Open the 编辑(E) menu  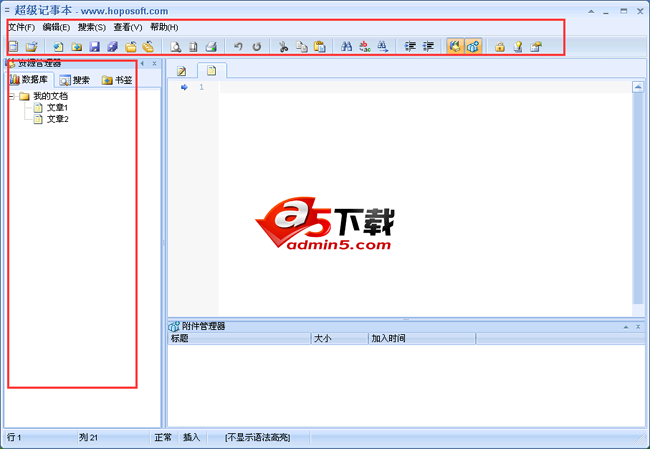coord(56,27)
